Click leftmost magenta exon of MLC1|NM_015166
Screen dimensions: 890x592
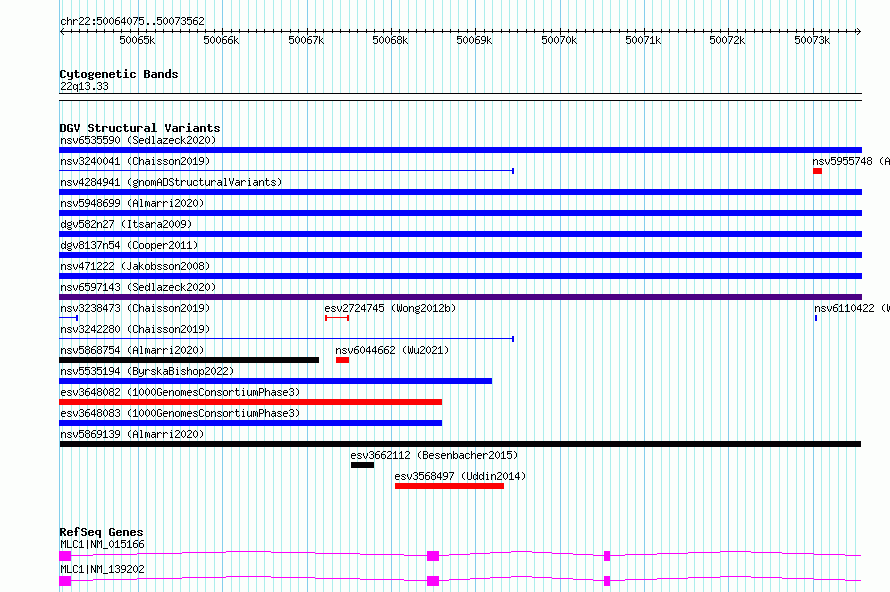point(65,556)
